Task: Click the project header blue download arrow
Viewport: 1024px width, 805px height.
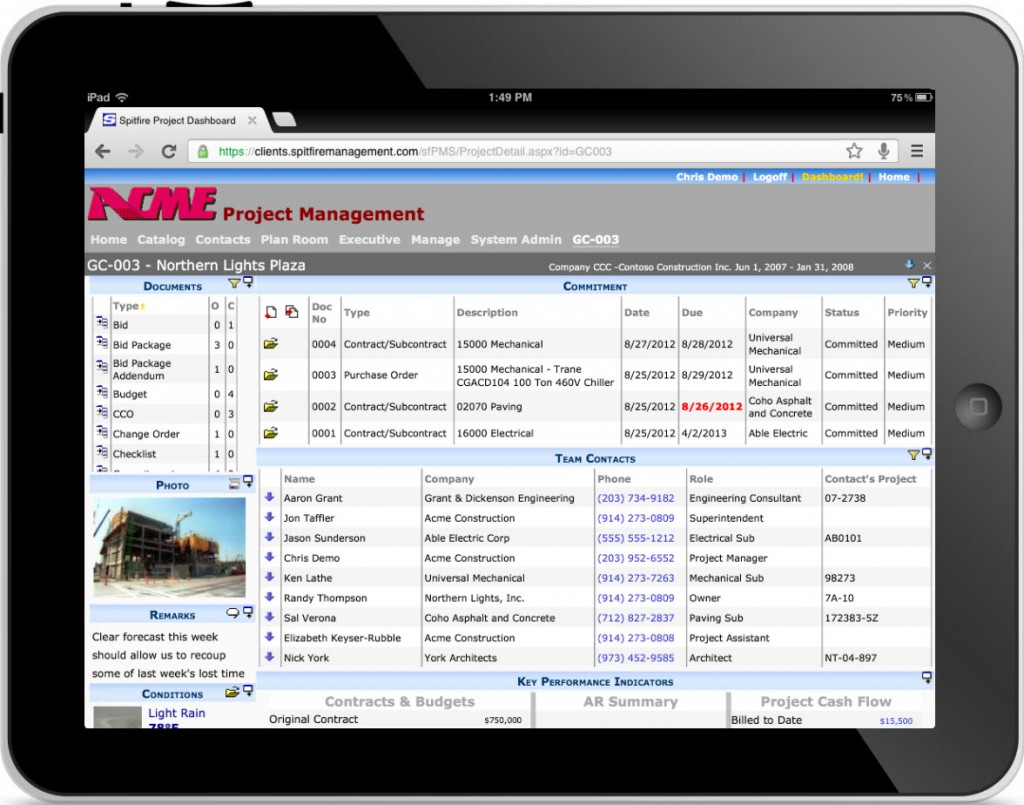Action: click(910, 264)
